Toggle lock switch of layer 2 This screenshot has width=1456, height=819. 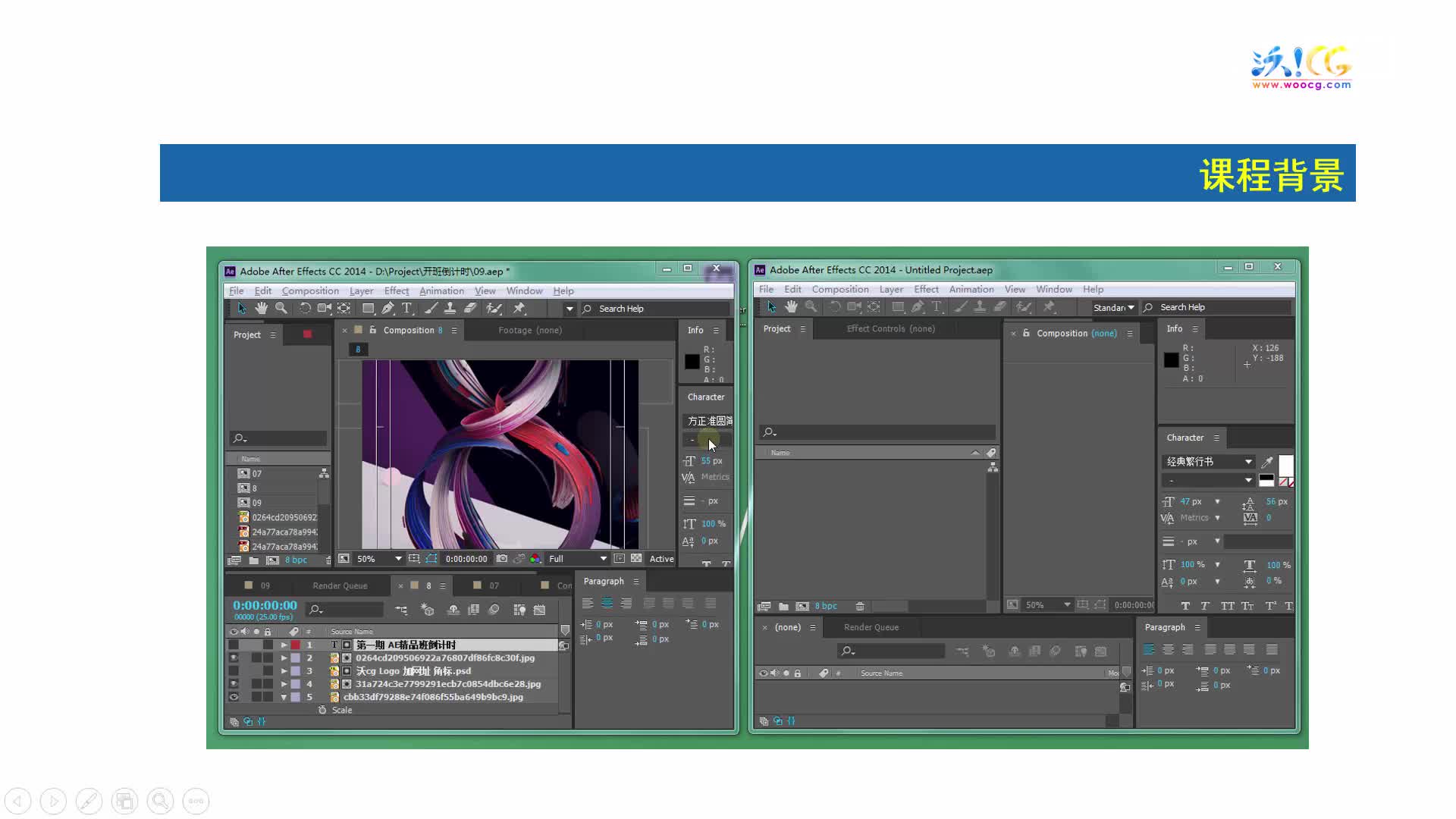coord(268,657)
